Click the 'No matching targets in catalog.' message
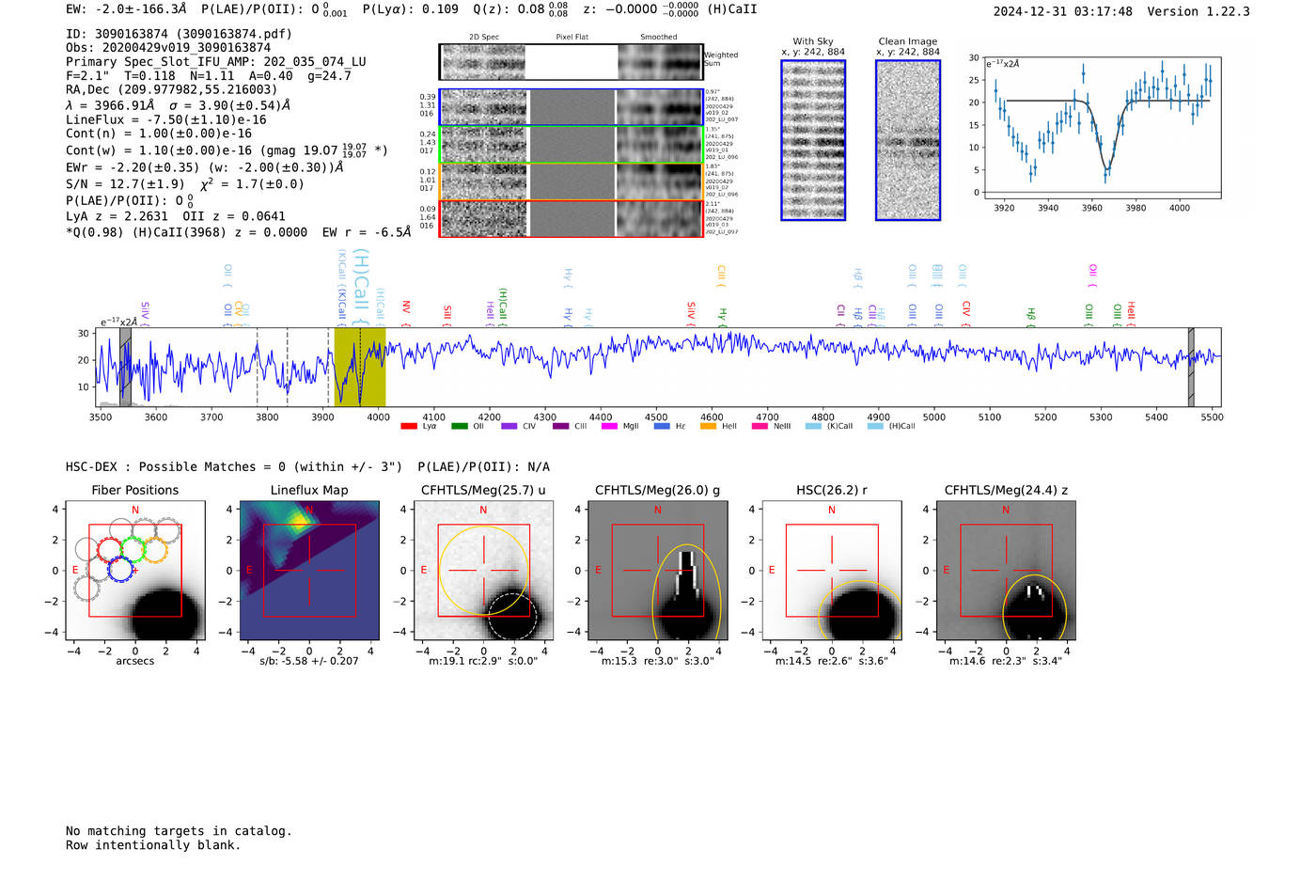Image resolution: width=1316 pixels, height=896 pixels. point(179,831)
